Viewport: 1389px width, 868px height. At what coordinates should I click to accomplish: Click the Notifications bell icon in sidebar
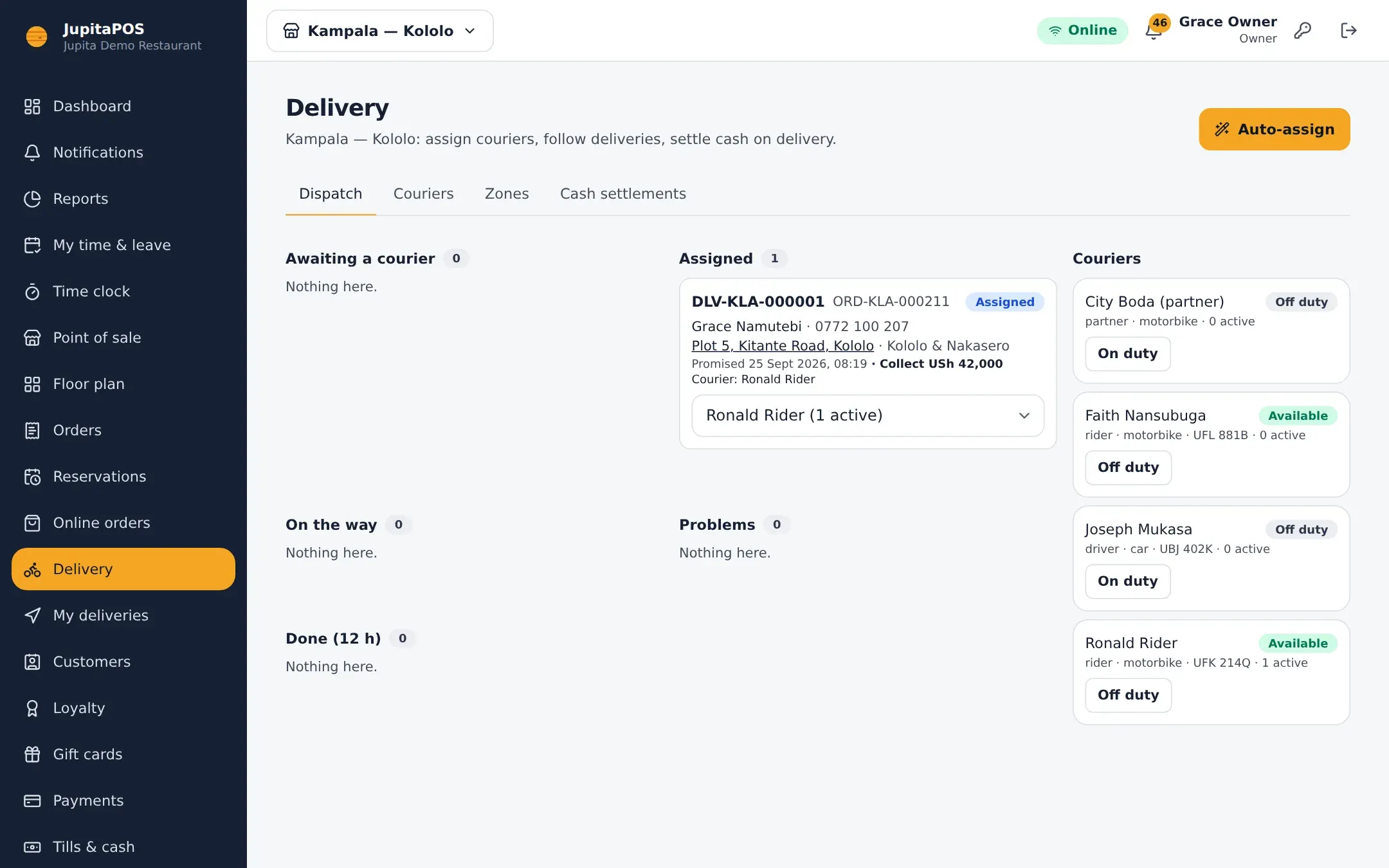tap(32, 152)
